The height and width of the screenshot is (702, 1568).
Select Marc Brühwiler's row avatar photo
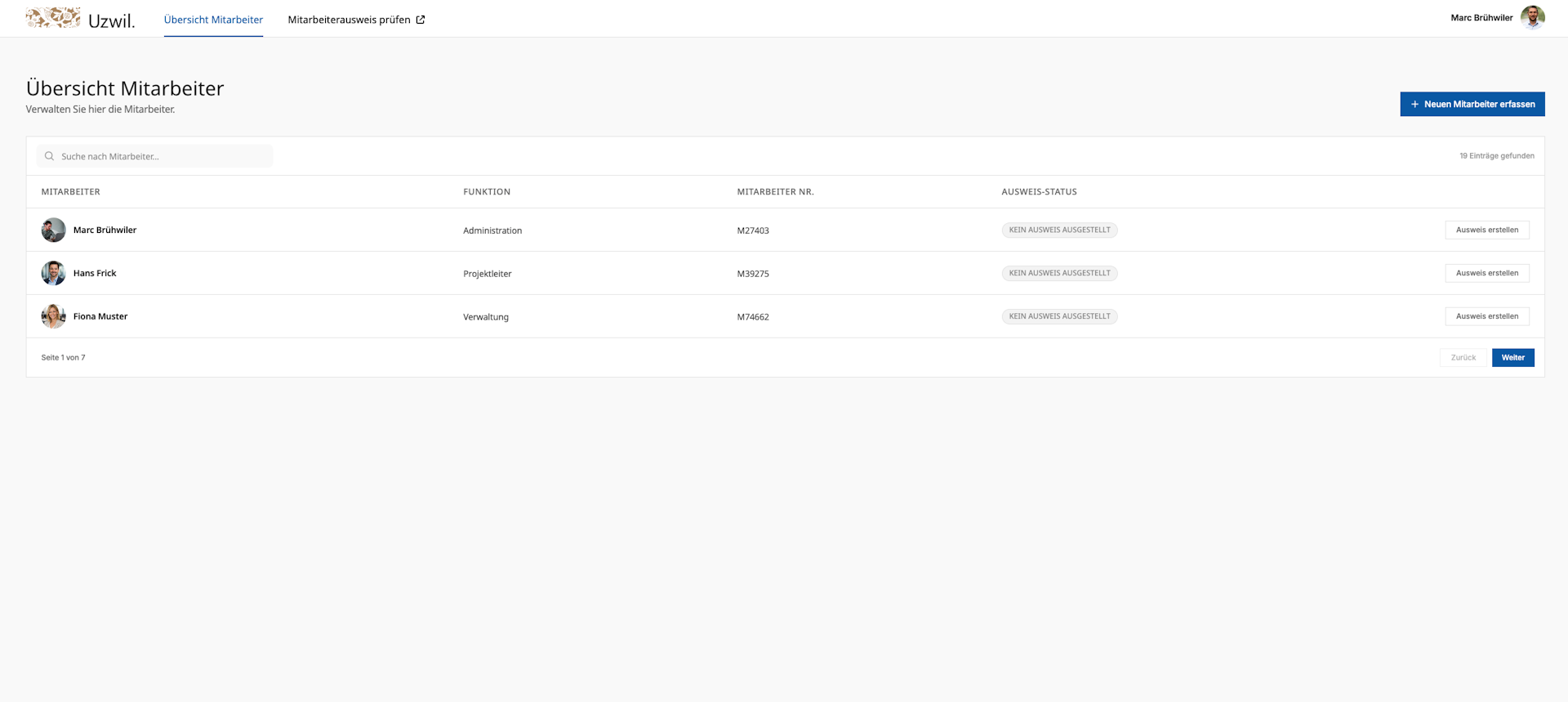coord(53,230)
